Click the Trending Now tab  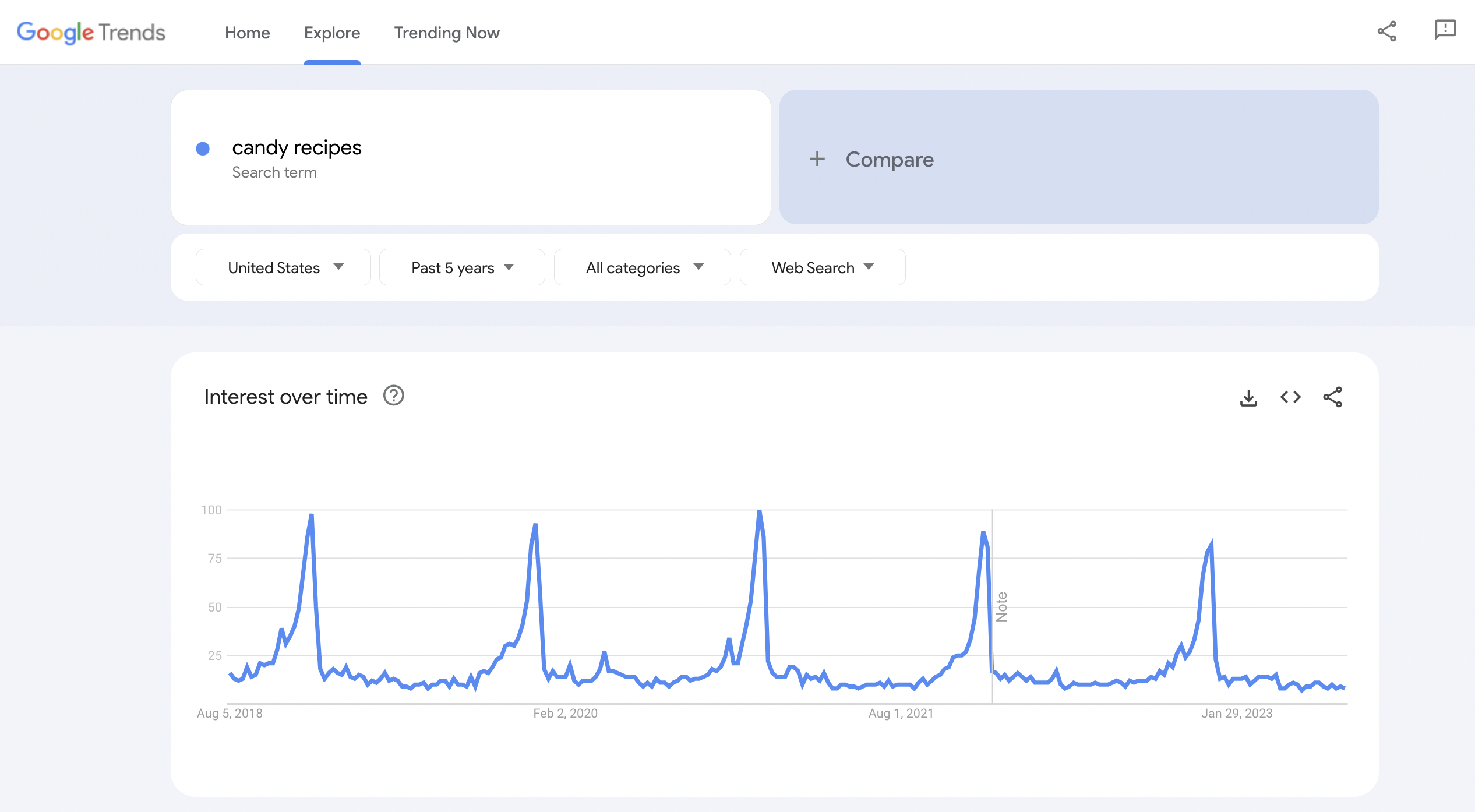[x=446, y=32]
